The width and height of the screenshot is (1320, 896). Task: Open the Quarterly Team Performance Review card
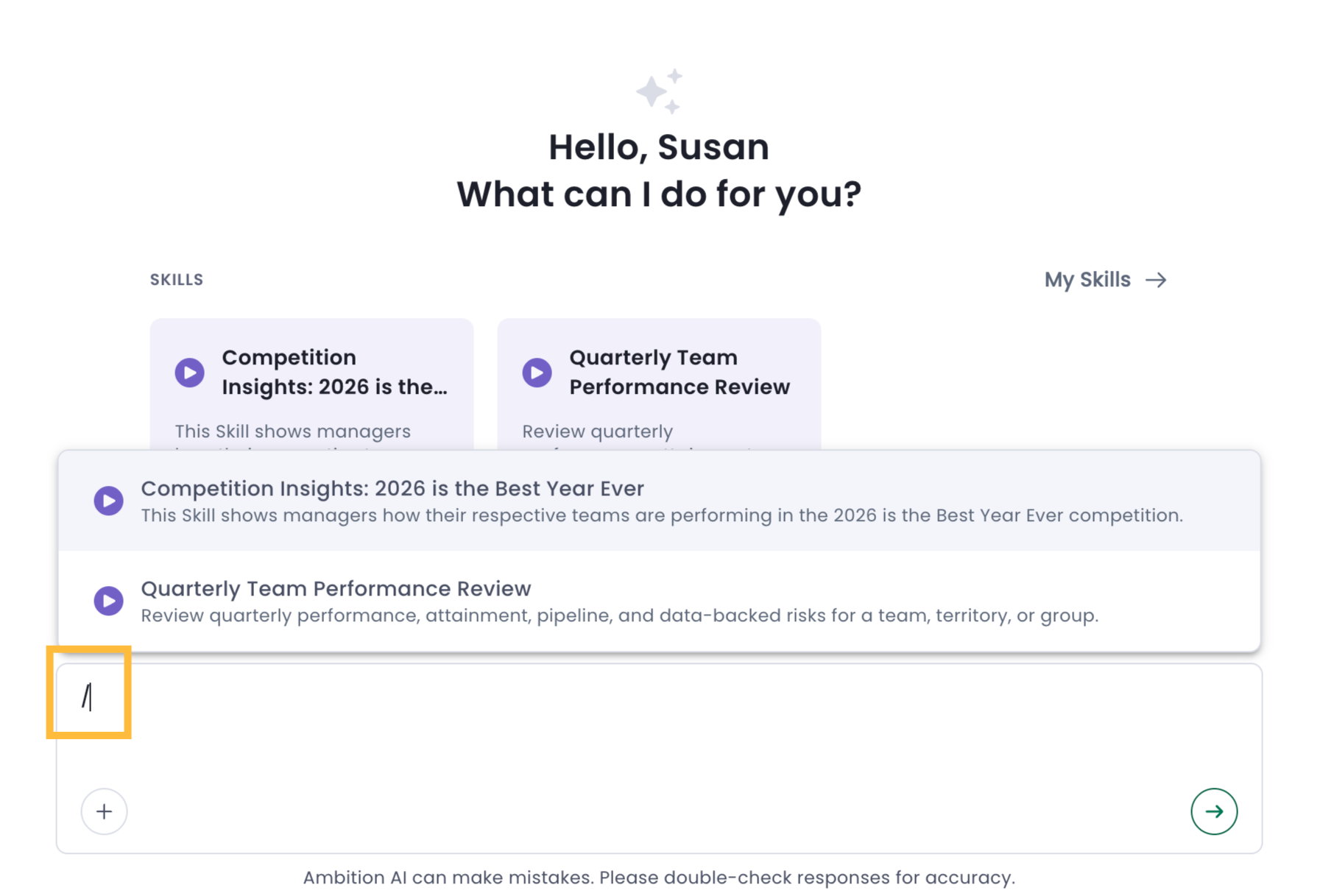pos(659,384)
